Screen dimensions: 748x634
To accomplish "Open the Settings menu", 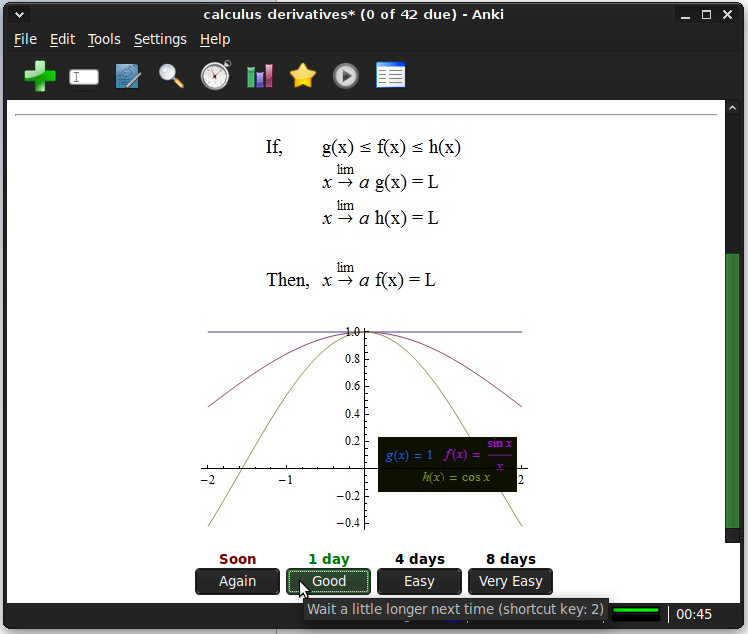I will point(160,39).
